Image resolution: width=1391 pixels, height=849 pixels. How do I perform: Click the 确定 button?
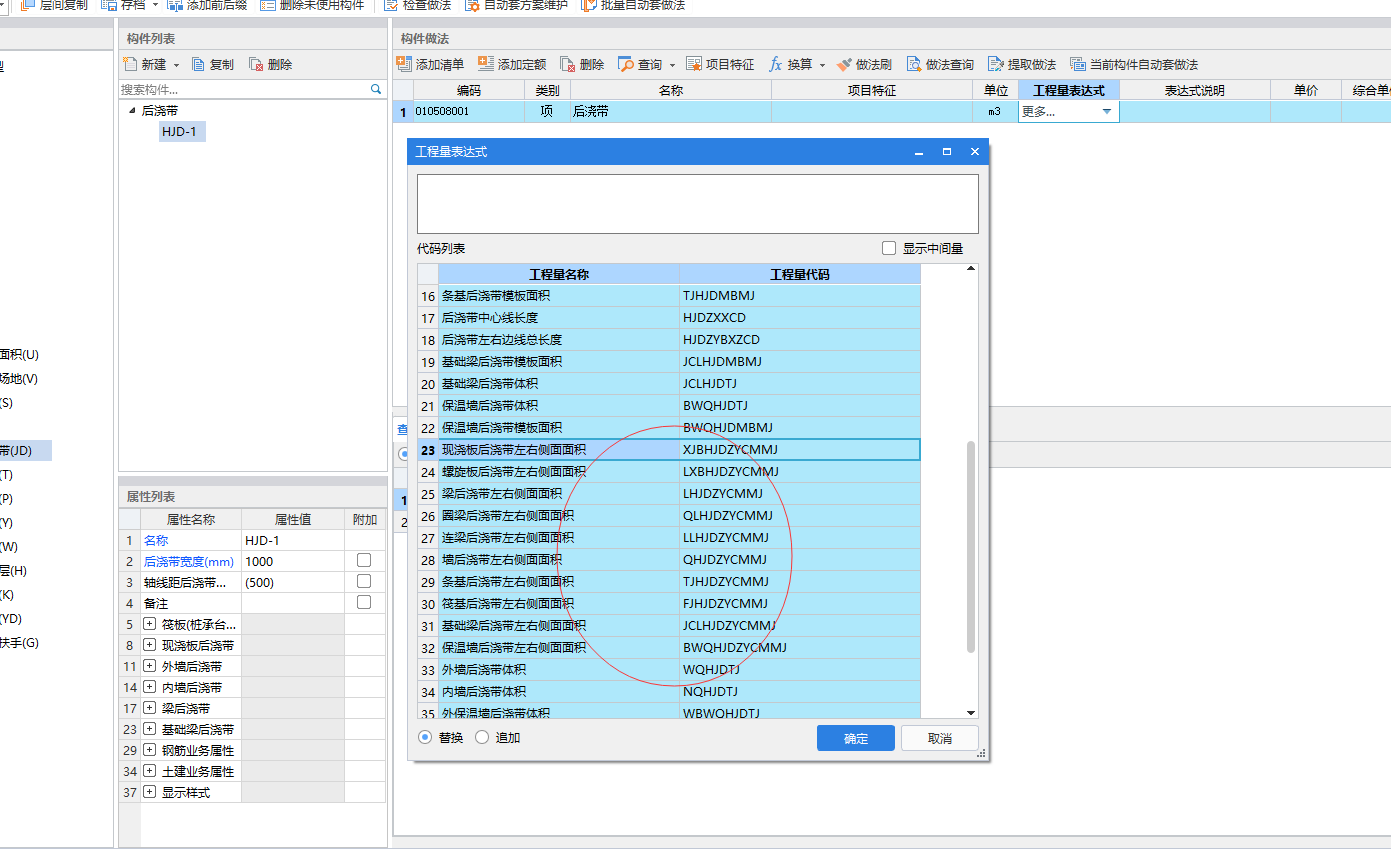[x=856, y=738]
